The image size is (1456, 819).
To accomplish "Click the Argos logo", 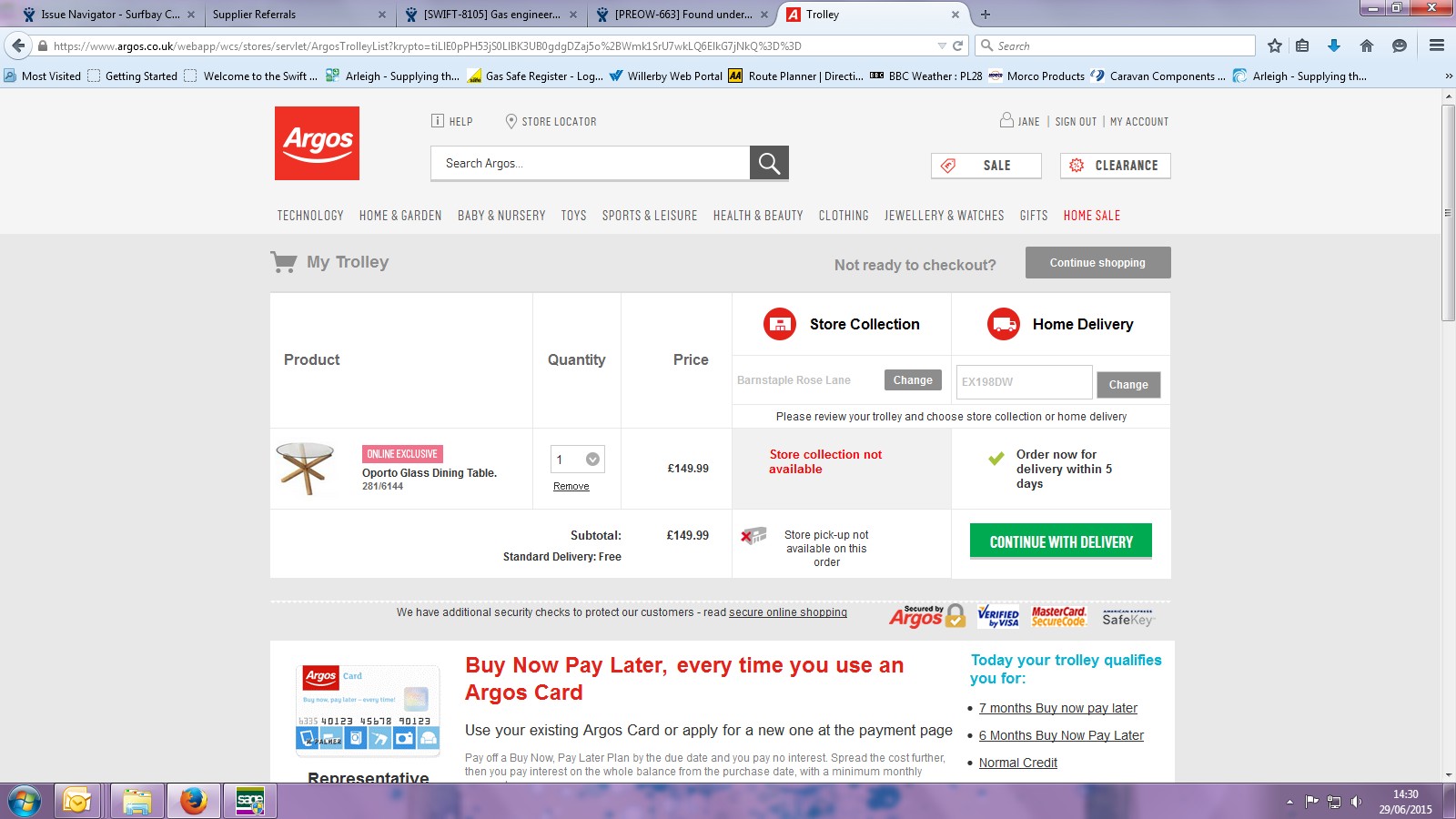I will 317,143.
